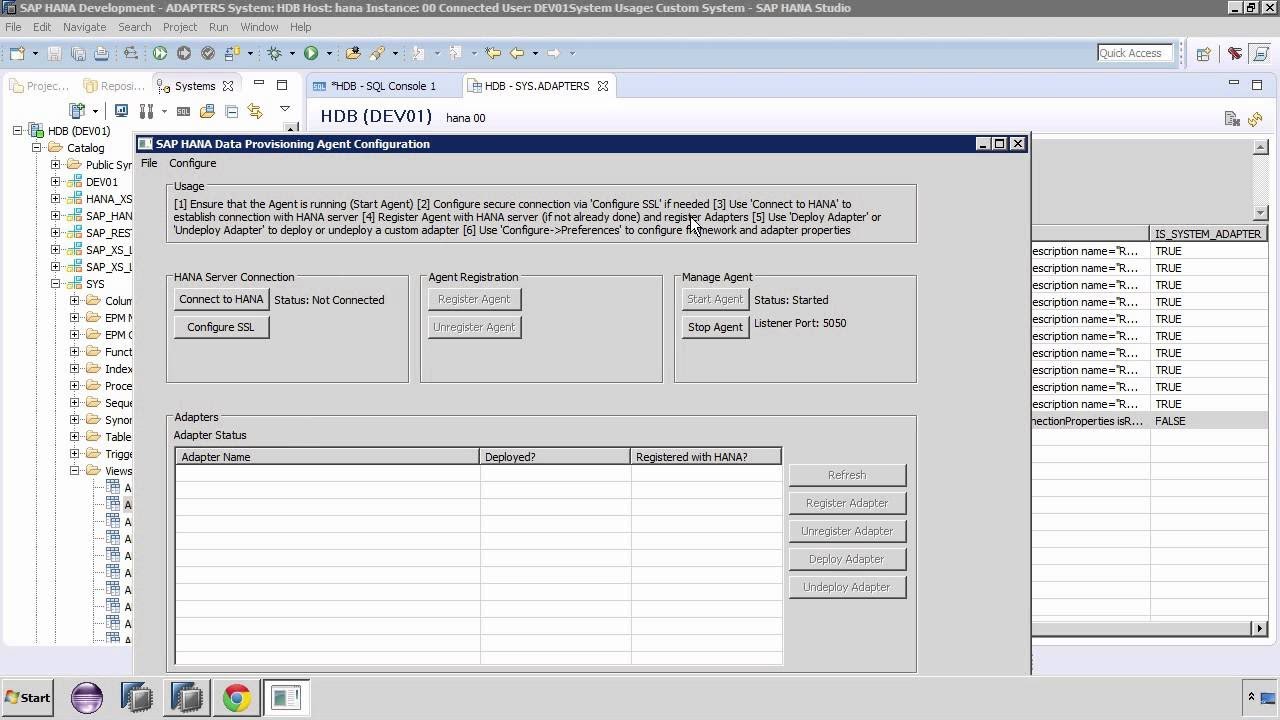Click the Collapse All icon in Systems view
The image size is (1280, 720).
click(231, 111)
